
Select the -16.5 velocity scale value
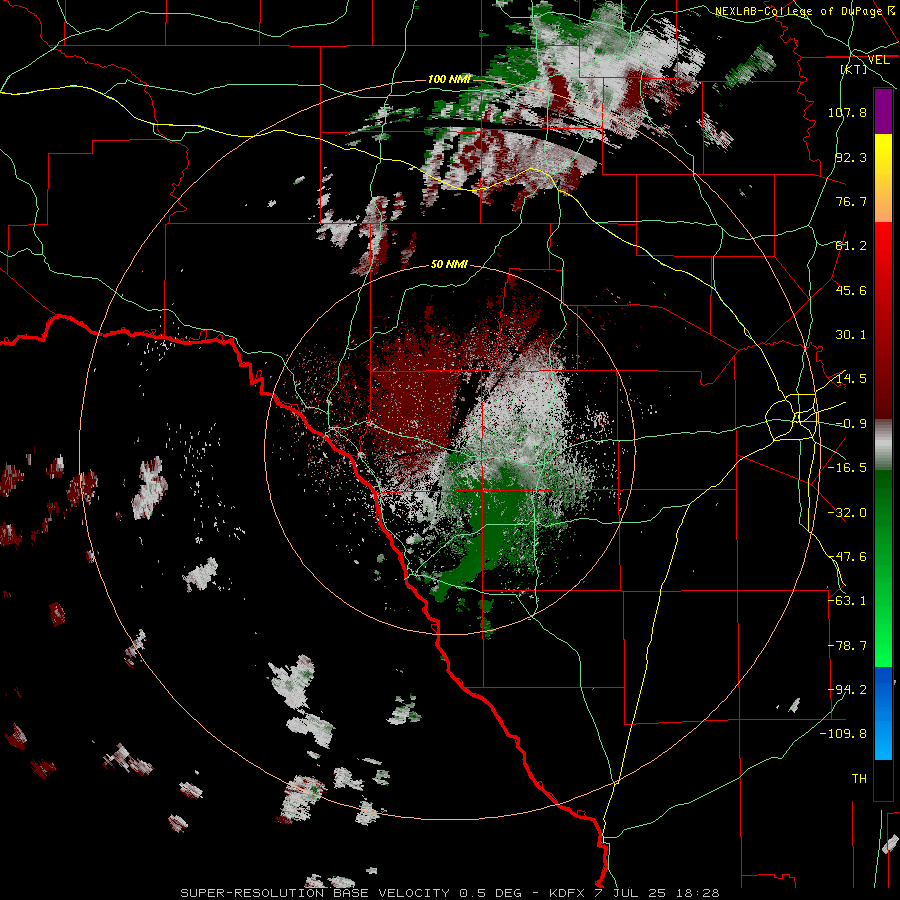pos(847,468)
